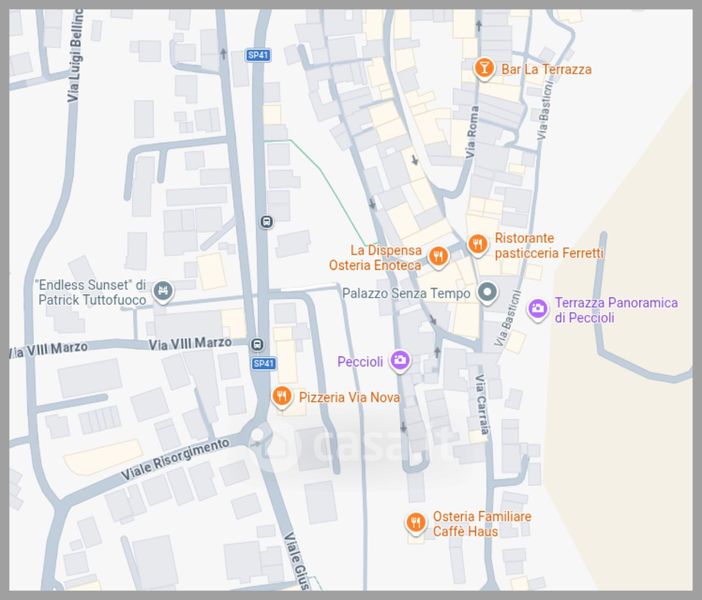Image resolution: width=702 pixels, height=600 pixels.
Task: Click the Bar La Terrazza cocktail marker
Action: point(484,69)
